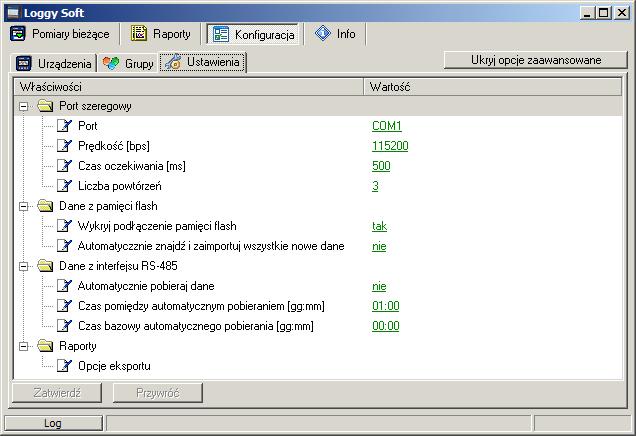Collapse the Dane z interfejsu RS-485 group
The height and width of the screenshot is (436, 636).
tap(24, 266)
